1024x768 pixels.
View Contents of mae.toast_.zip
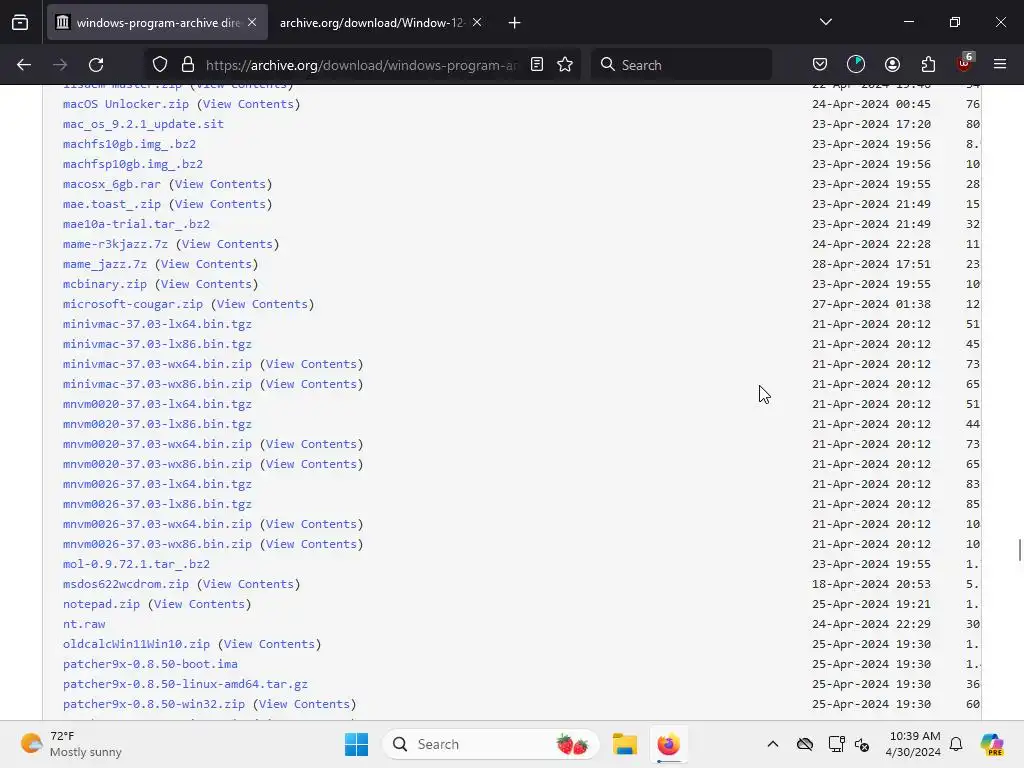(x=220, y=204)
